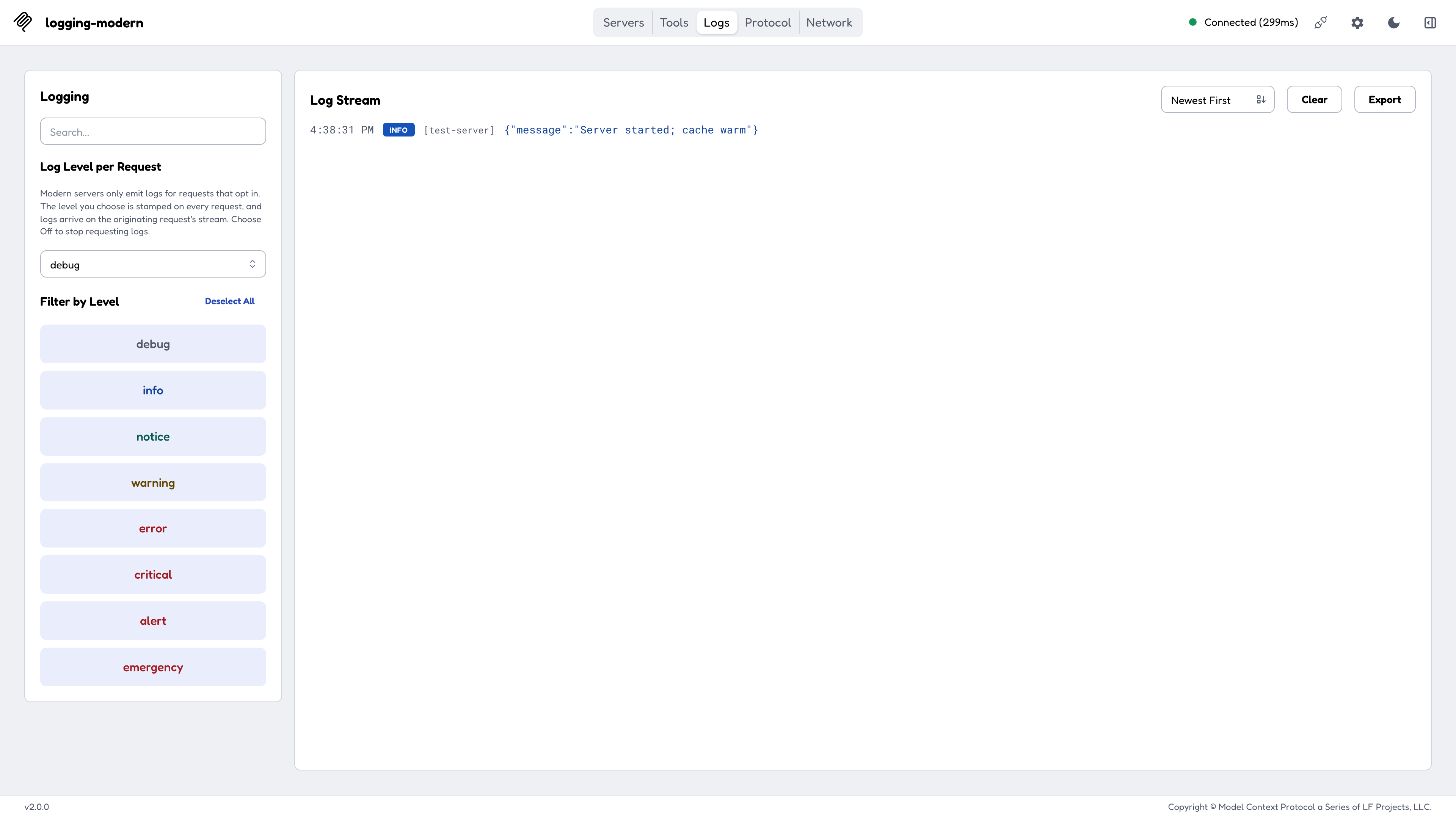The image size is (1456, 819).
Task: Toggle the critical level filter
Action: (x=153, y=574)
